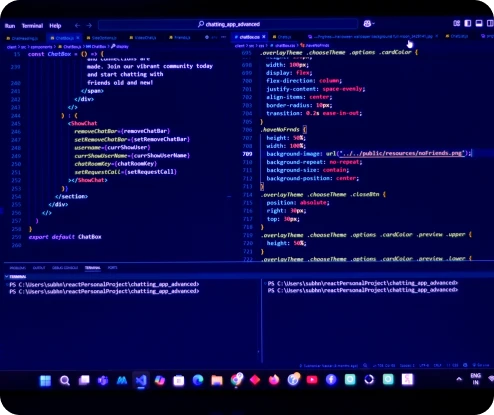Click the navigate forward arrow
The width and height of the screenshot is (494, 415).
(89, 25)
